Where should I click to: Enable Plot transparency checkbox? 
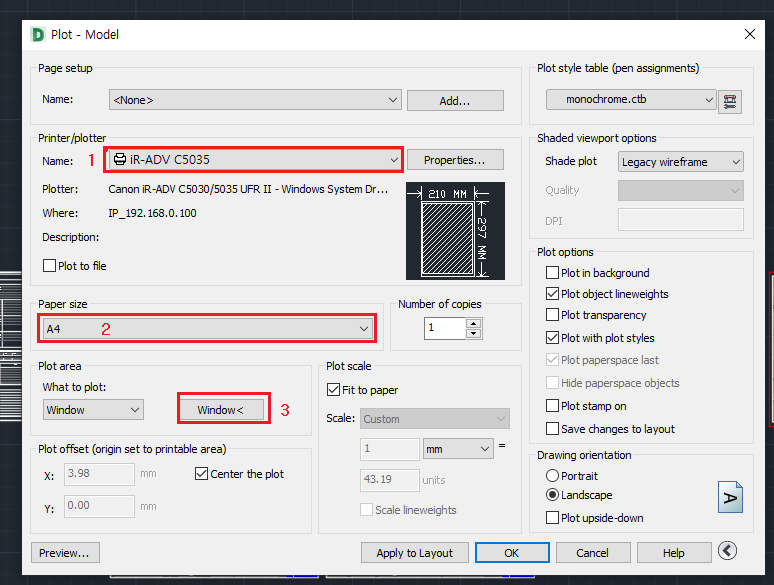tap(552, 314)
